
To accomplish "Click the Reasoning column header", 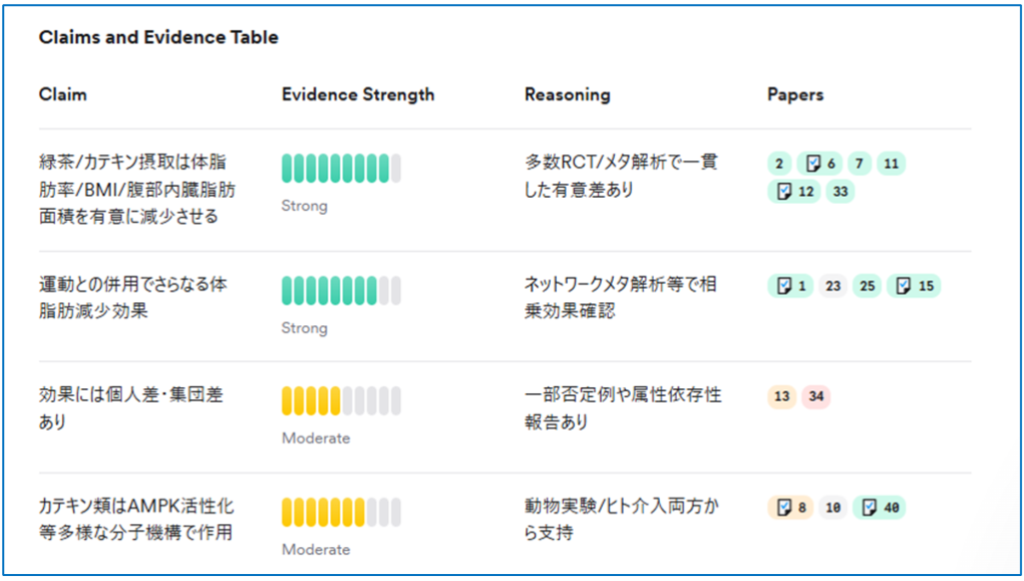I will coord(567,95).
